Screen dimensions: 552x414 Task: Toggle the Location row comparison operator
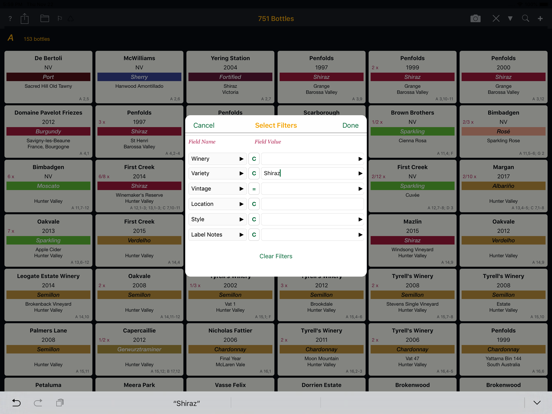coord(254,204)
